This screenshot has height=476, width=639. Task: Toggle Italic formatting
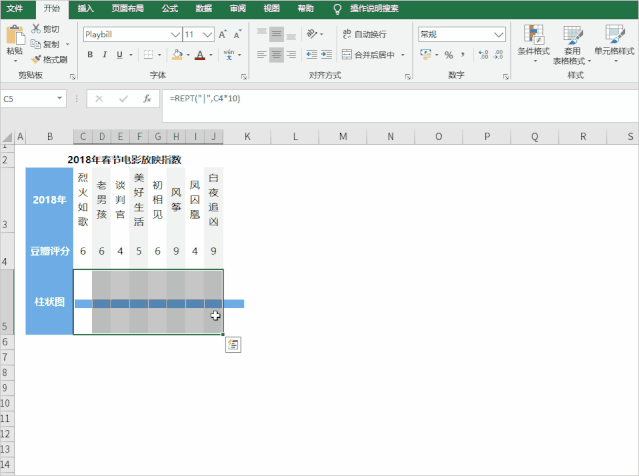coord(104,55)
